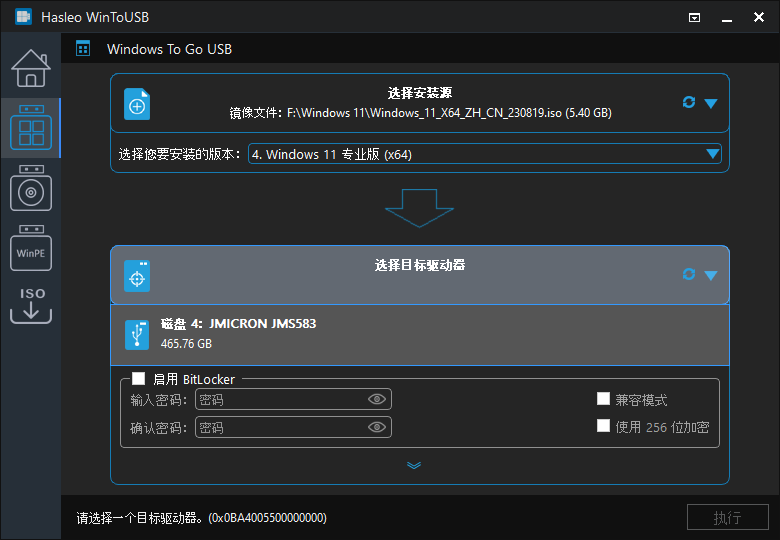Viewport: 780px width, 540px height.
Task: Click the status message 请选择一个目标驱动器
Action: [201, 518]
